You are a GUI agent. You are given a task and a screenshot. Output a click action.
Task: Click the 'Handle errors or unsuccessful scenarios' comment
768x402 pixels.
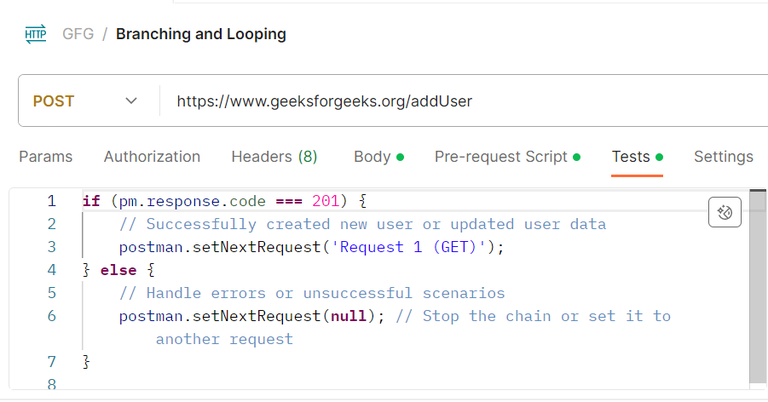[312, 293]
